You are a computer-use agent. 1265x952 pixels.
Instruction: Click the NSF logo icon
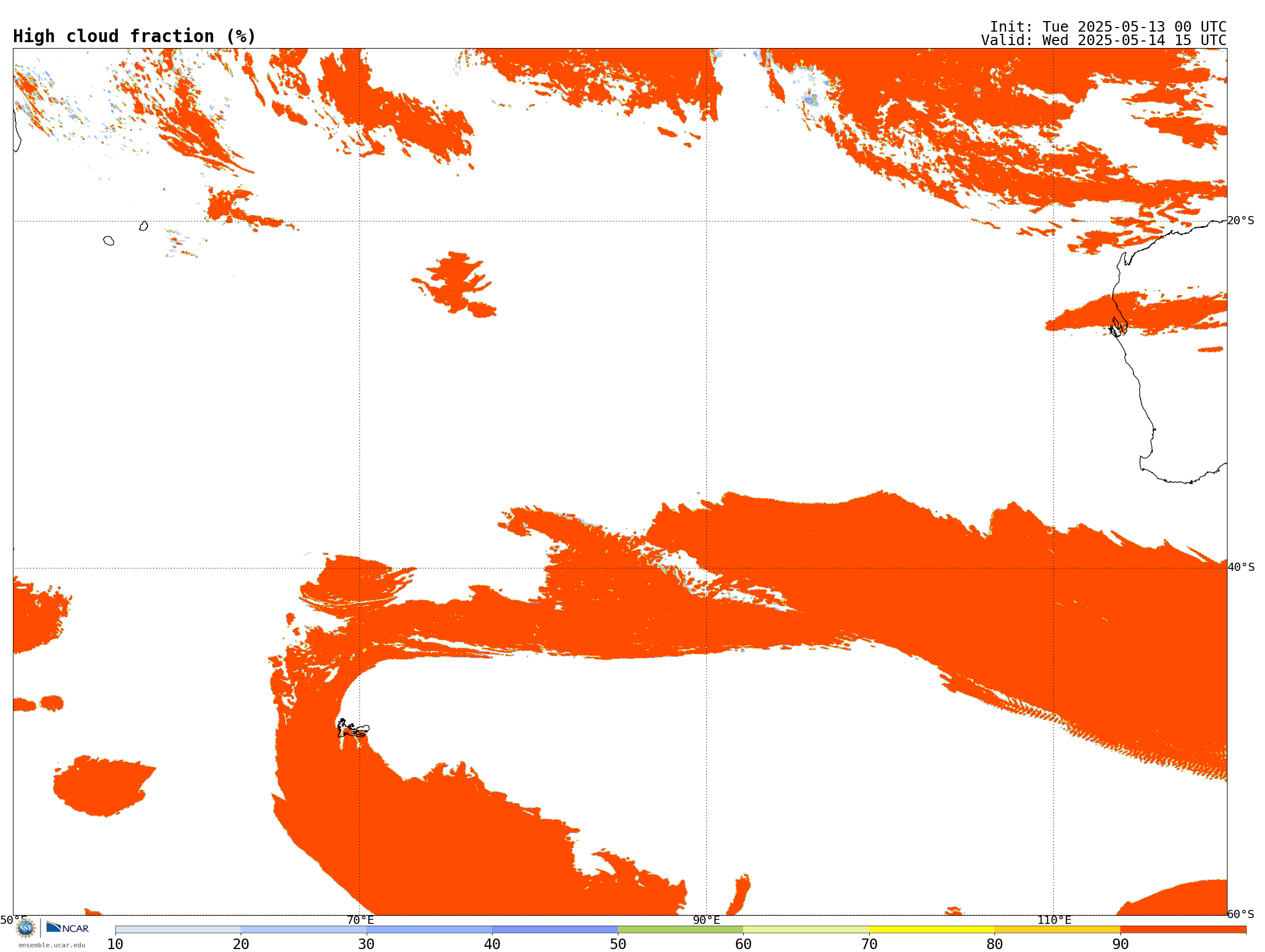(26, 928)
